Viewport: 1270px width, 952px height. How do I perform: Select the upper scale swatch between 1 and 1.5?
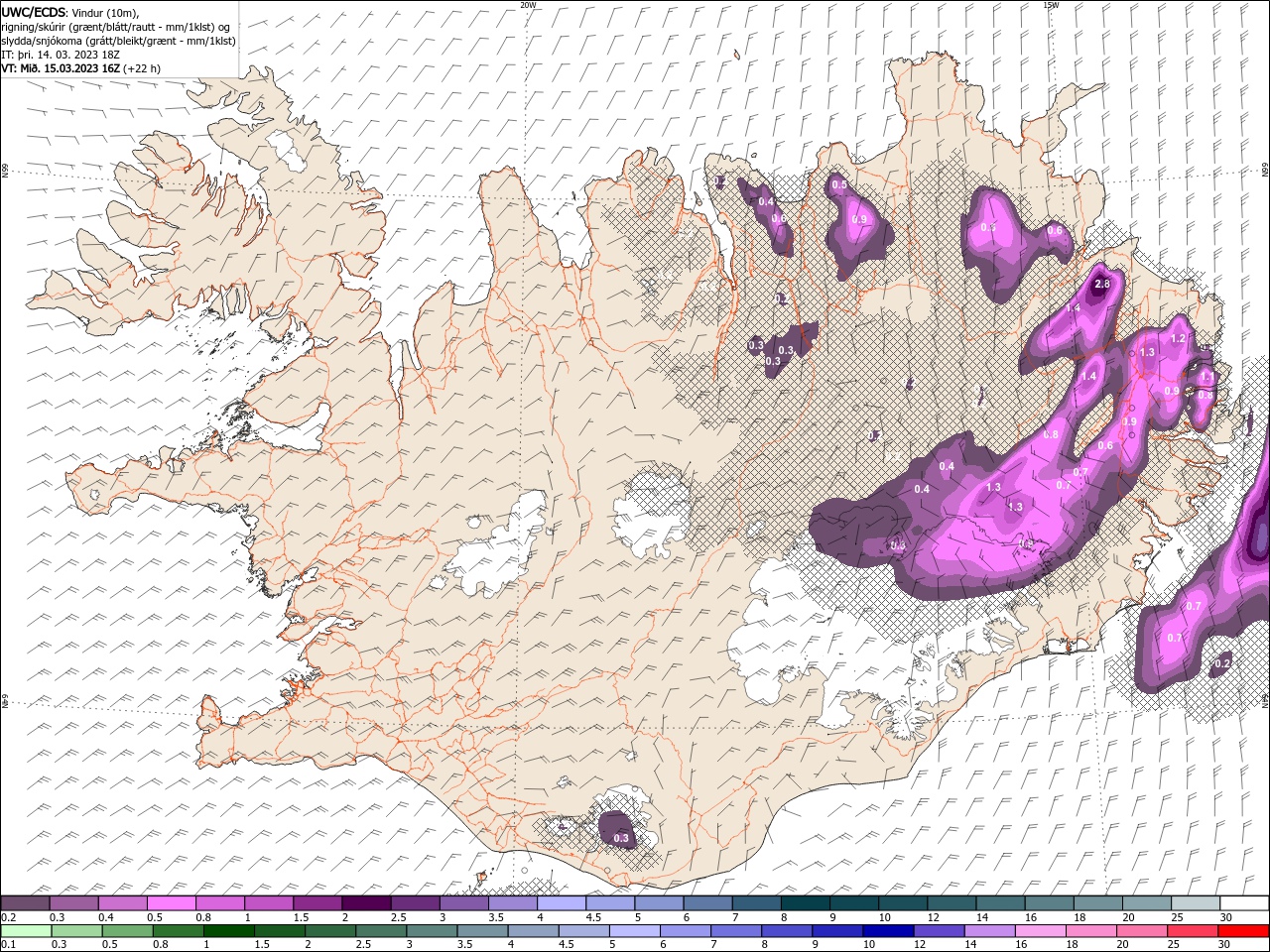[268, 903]
